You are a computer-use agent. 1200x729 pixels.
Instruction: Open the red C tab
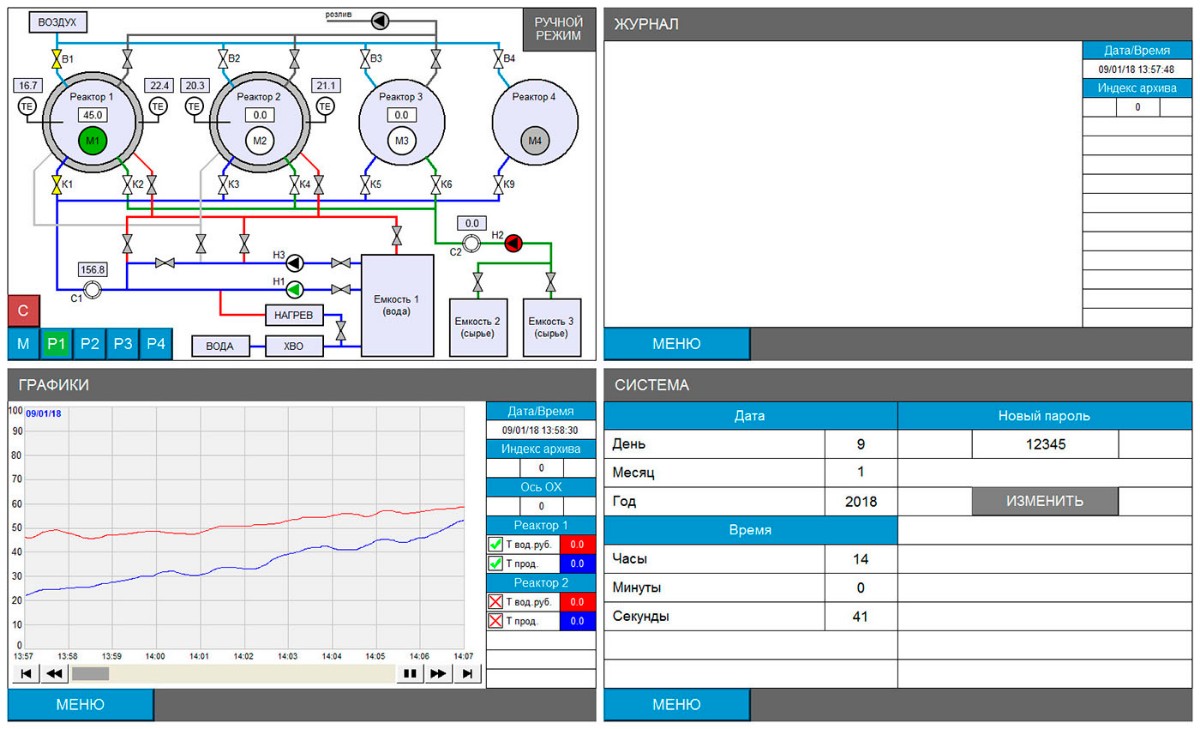(23, 311)
